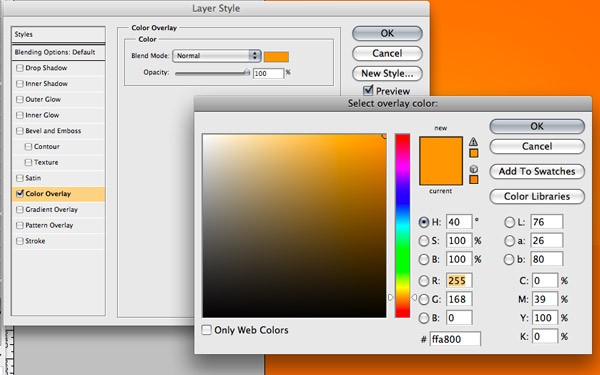
Task: Enable the Drop Shadow checkbox
Action: [x=20, y=68]
